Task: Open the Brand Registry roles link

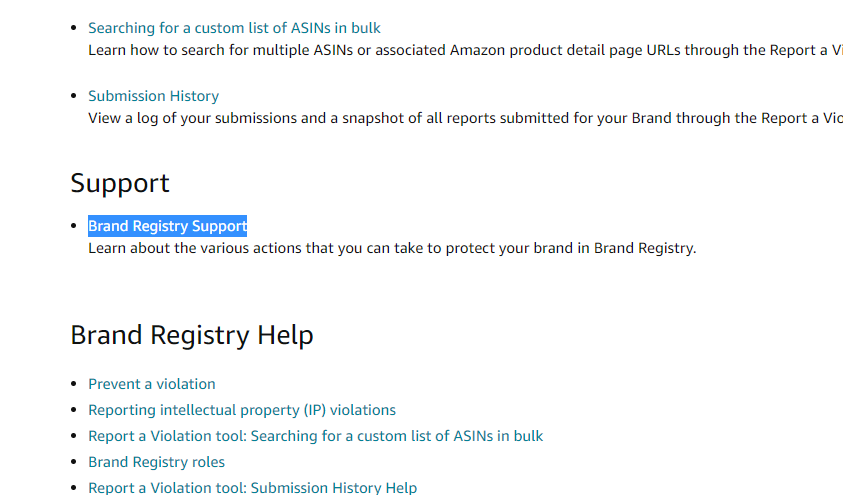Action: 156,462
